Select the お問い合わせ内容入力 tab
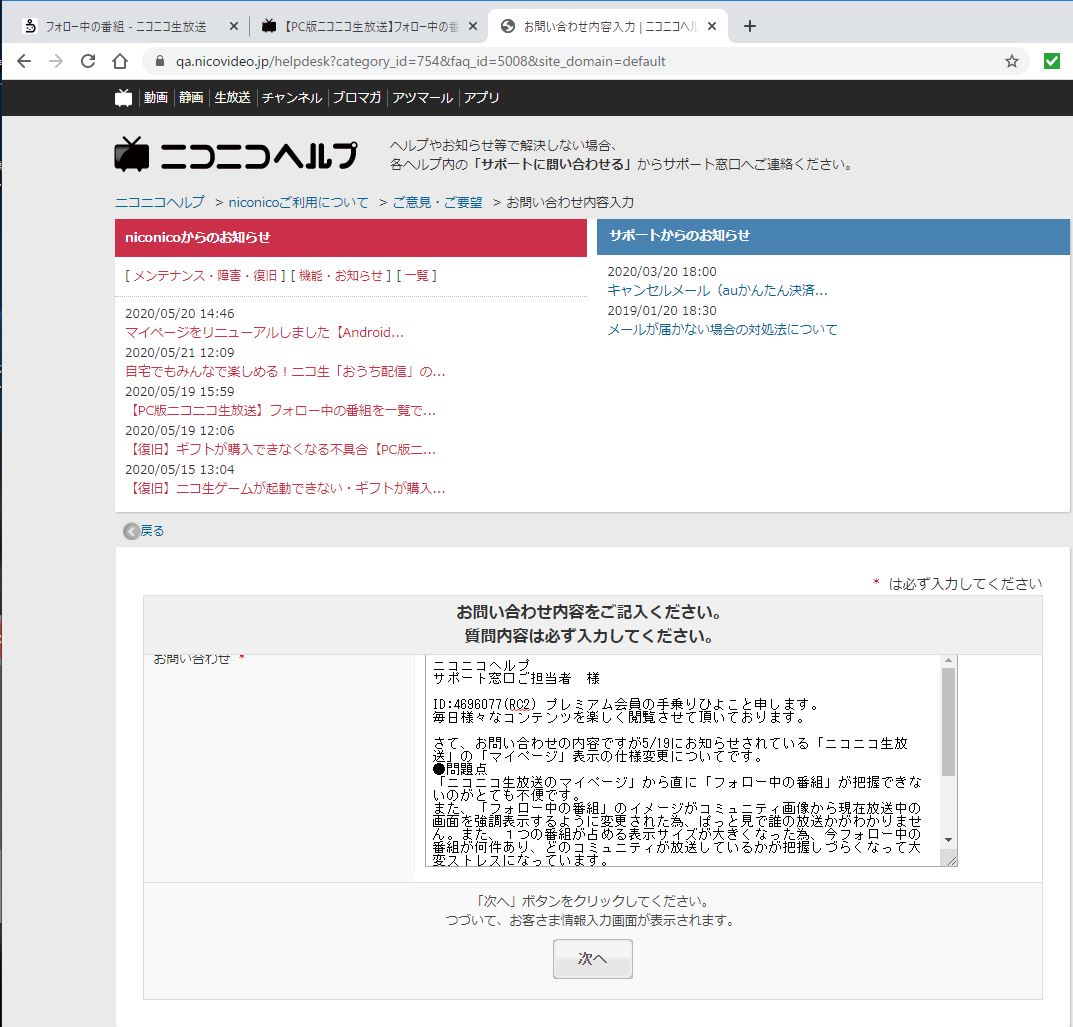 (608, 26)
